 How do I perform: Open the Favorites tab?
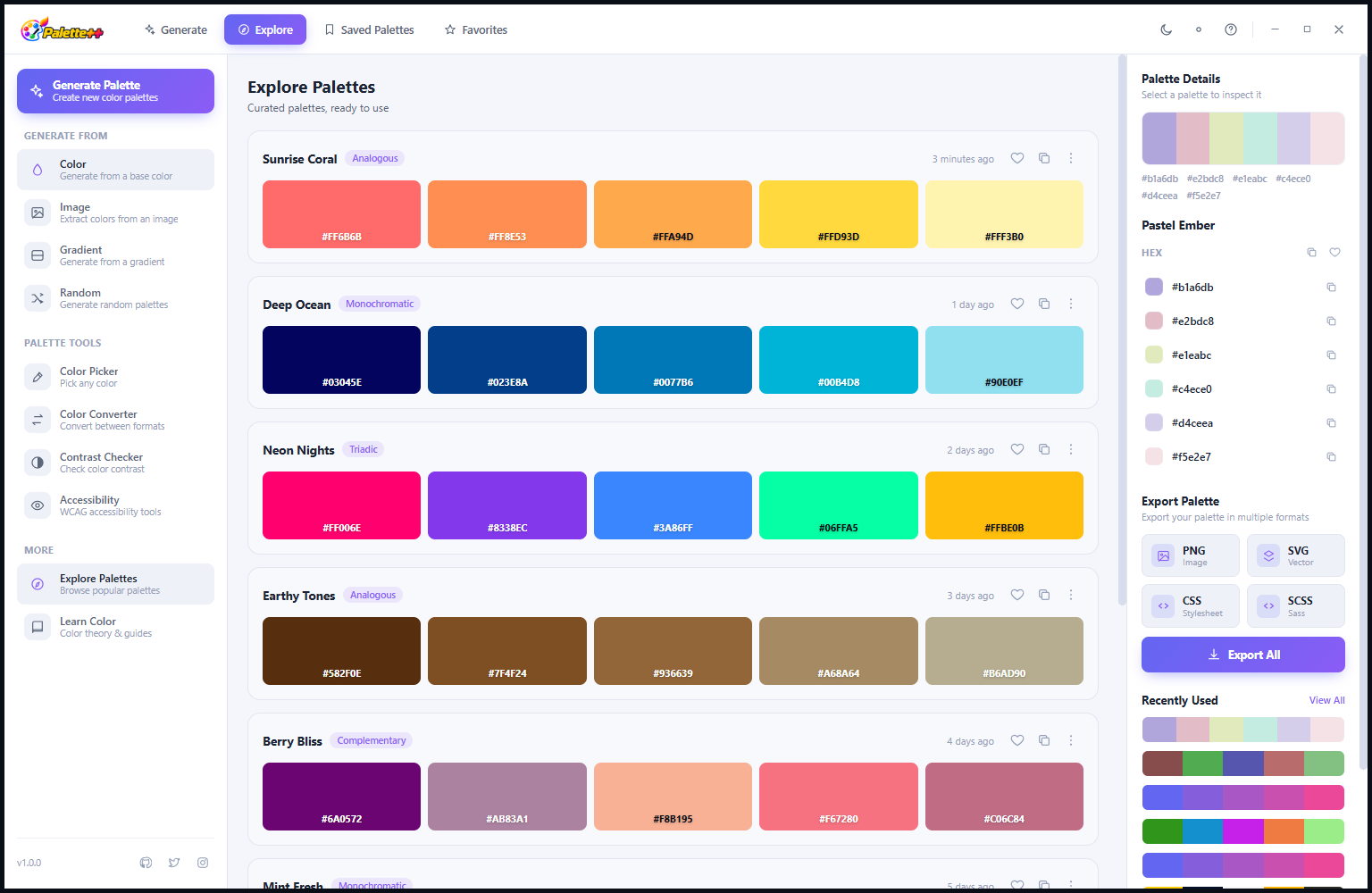476,29
